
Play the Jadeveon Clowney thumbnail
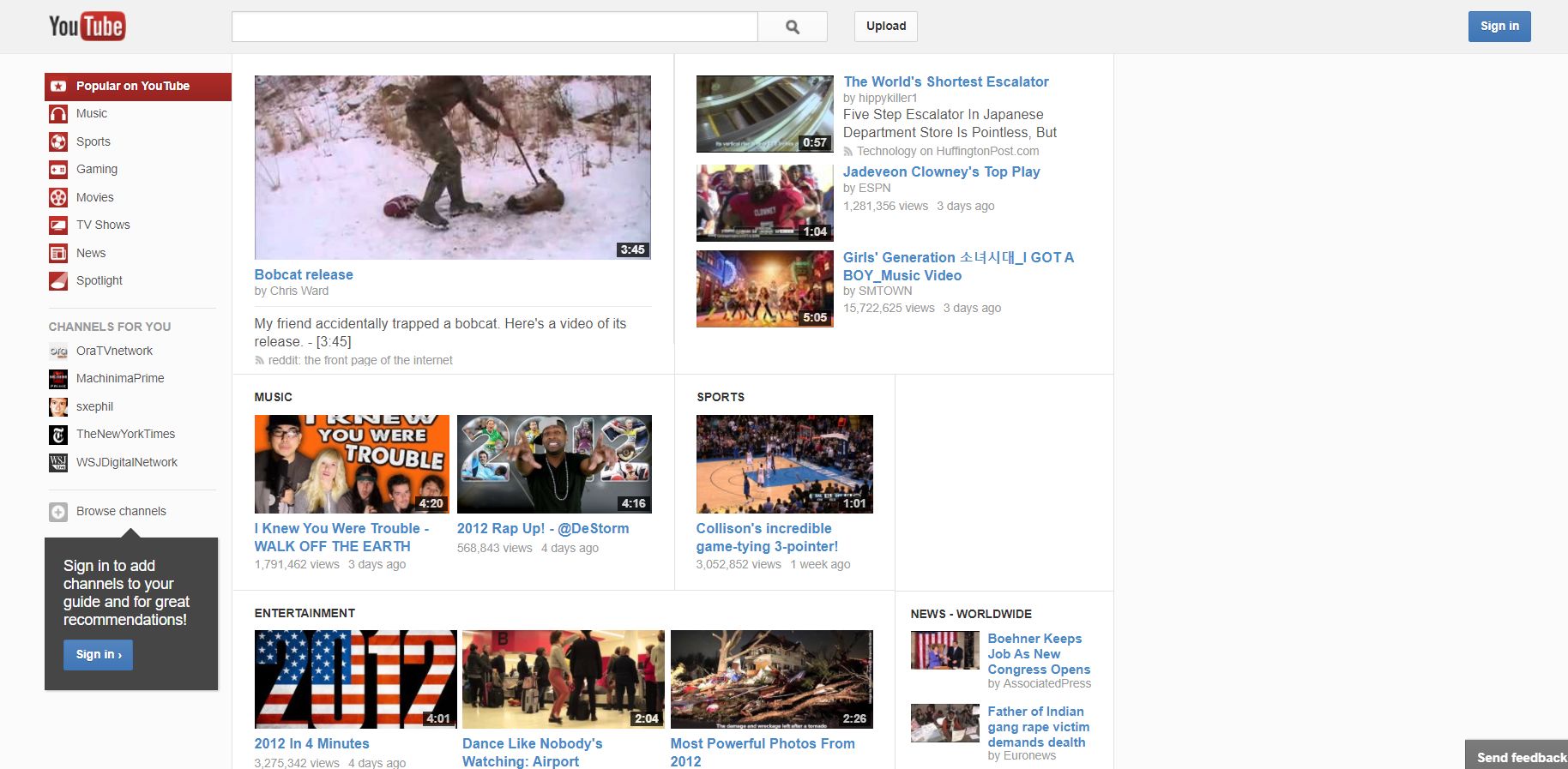pyautogui.click(x=765, y=203)
